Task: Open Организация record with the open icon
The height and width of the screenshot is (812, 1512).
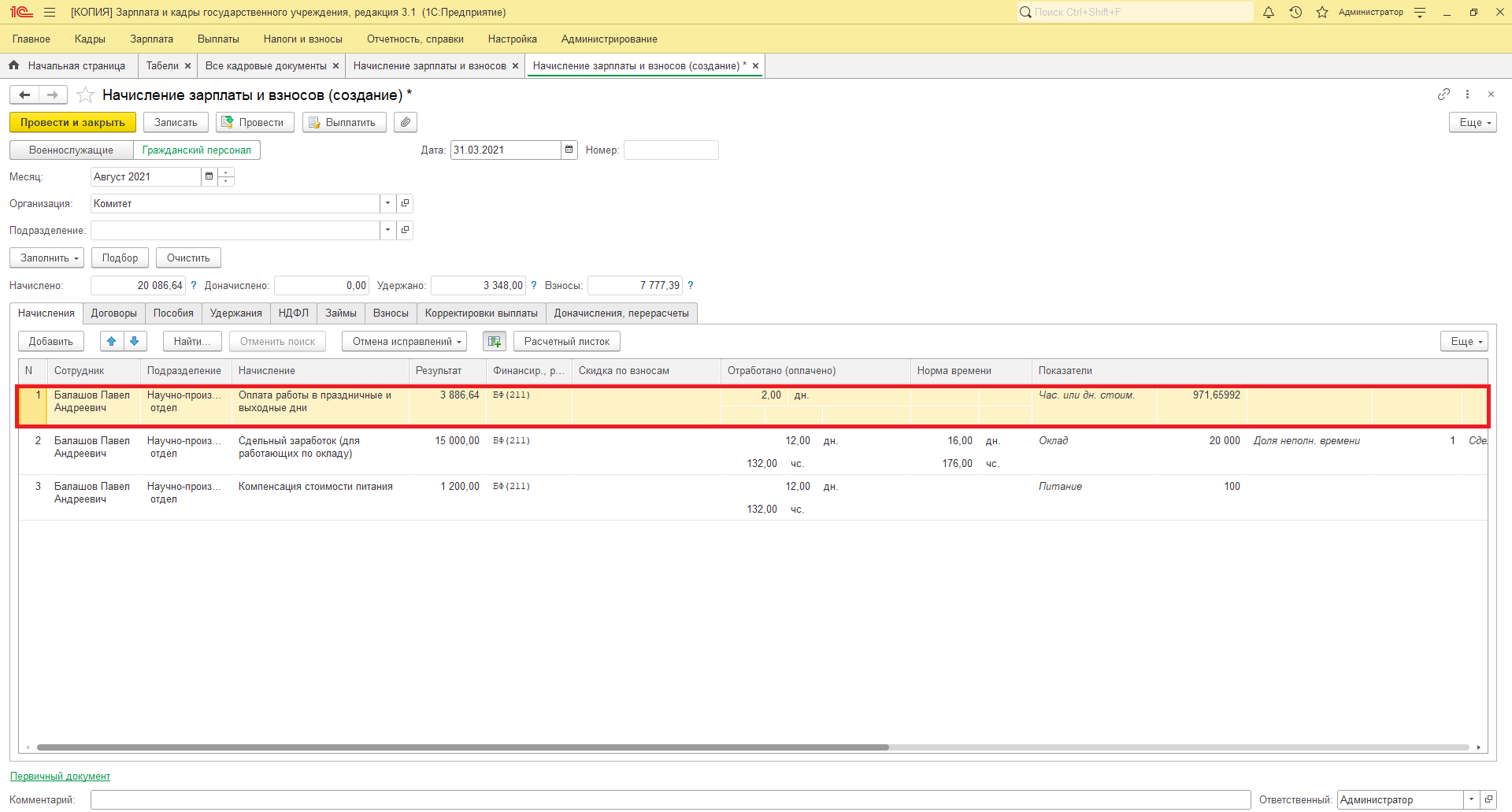Action: click(x=405, y=204)
